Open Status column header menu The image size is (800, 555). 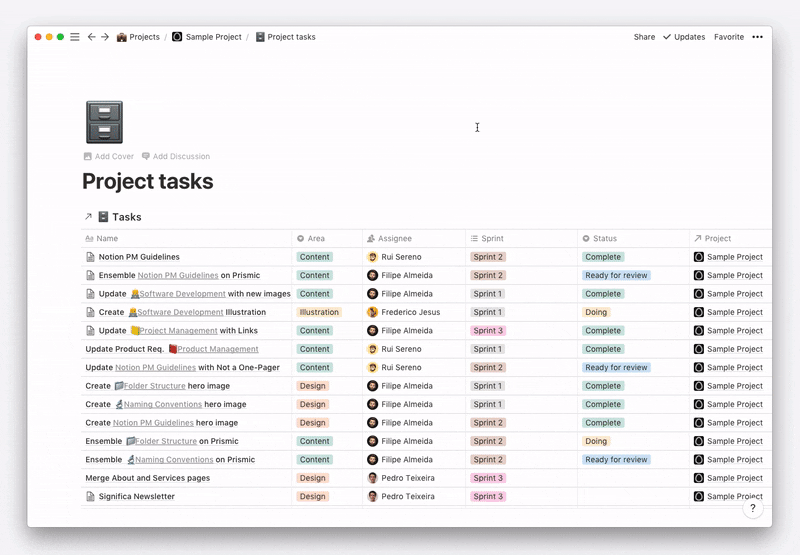(633, 238)
